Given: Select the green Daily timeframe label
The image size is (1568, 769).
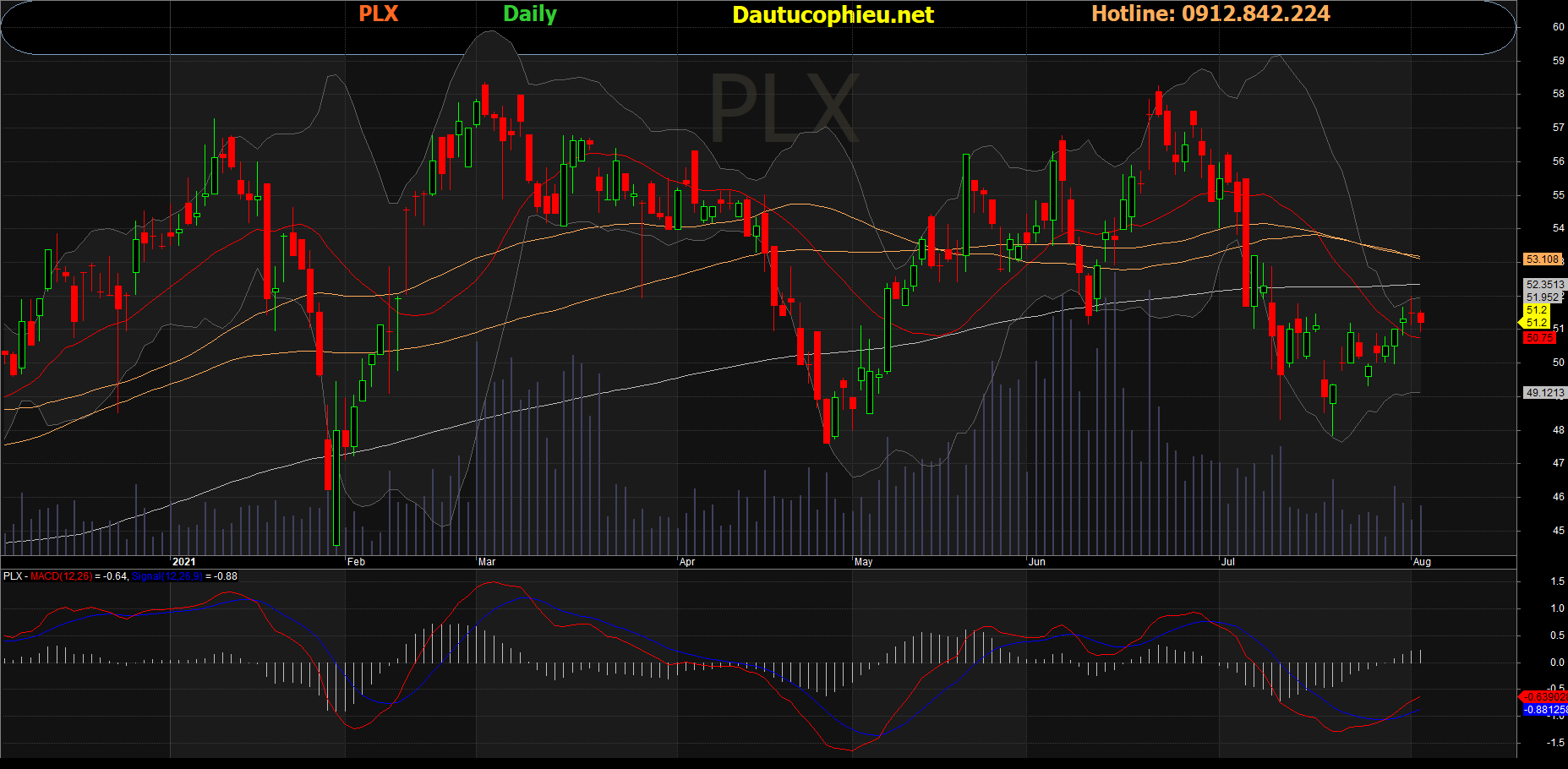Looking at the screenshot, I should (530, 14).
